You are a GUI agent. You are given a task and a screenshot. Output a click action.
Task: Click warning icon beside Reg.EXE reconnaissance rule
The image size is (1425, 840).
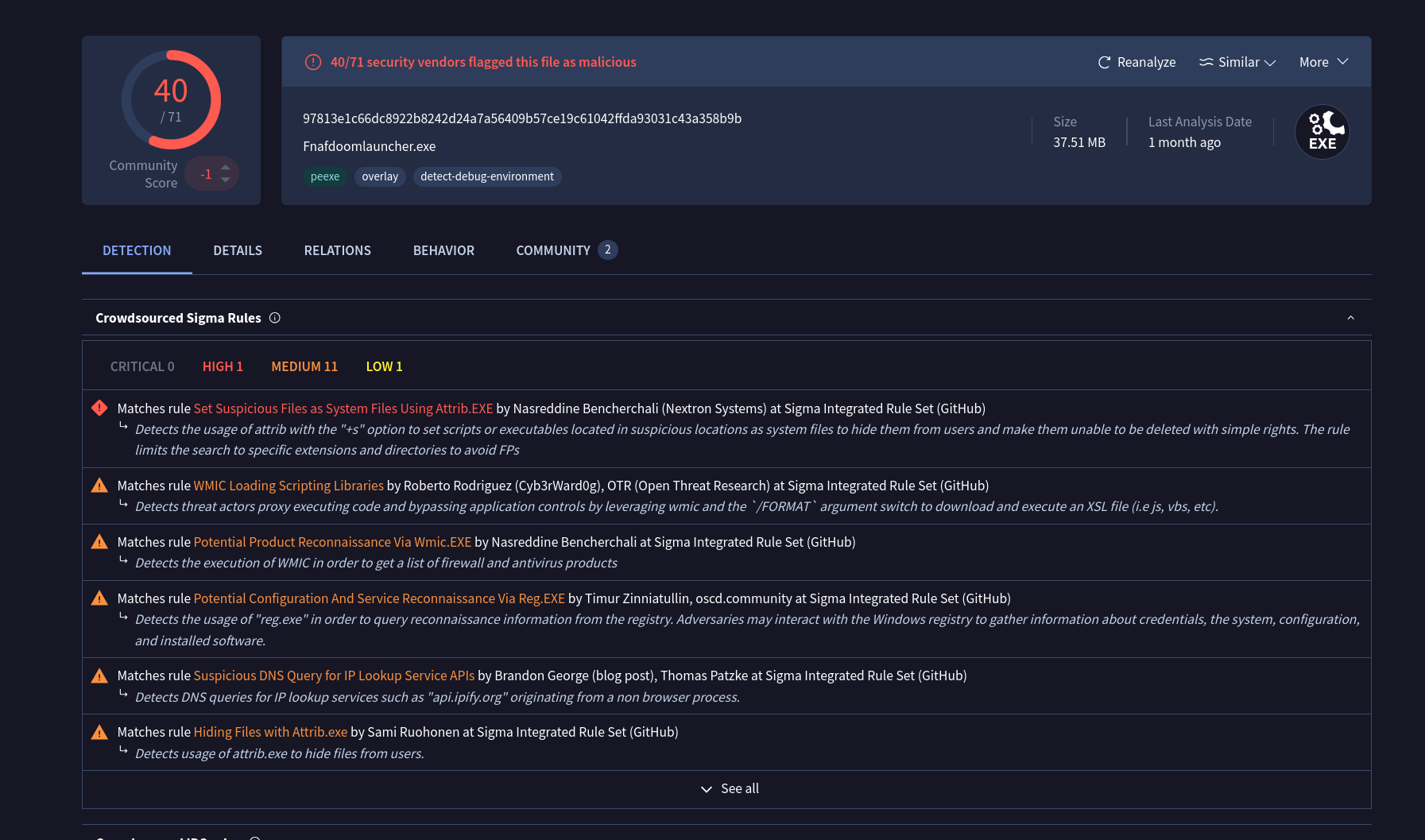point(99,598)
